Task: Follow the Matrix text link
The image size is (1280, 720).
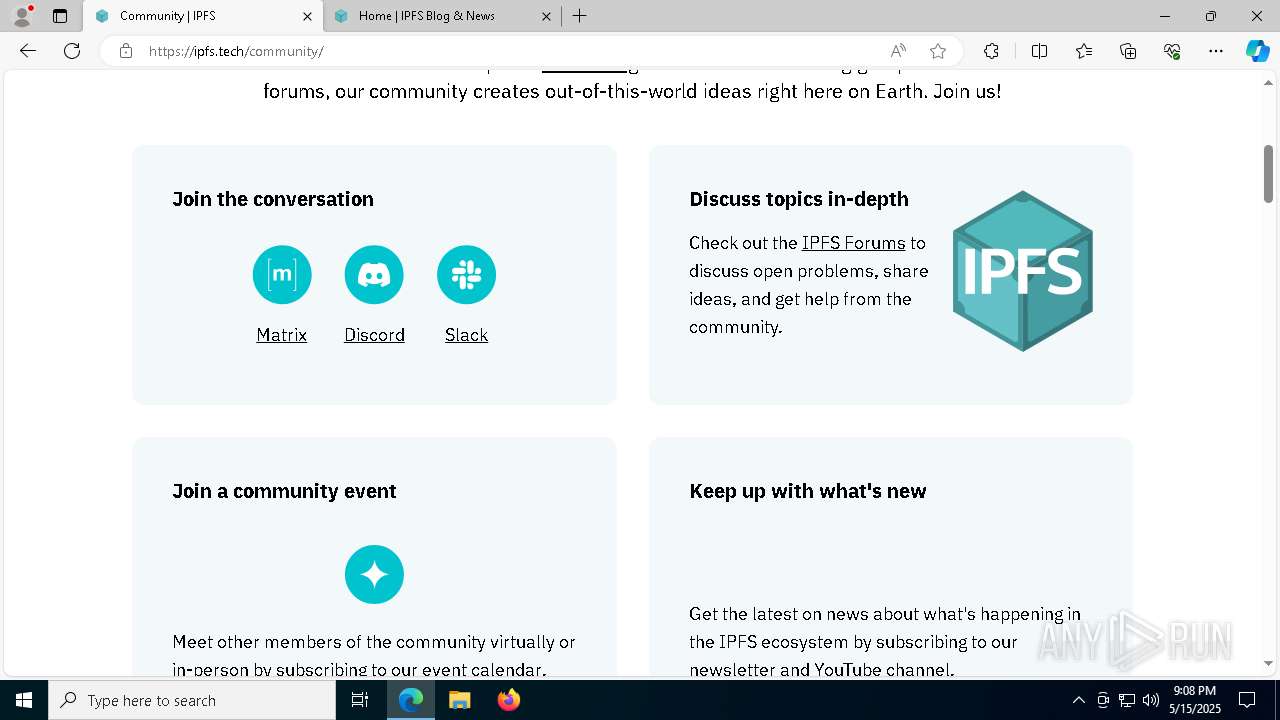Action: (282, 335)
